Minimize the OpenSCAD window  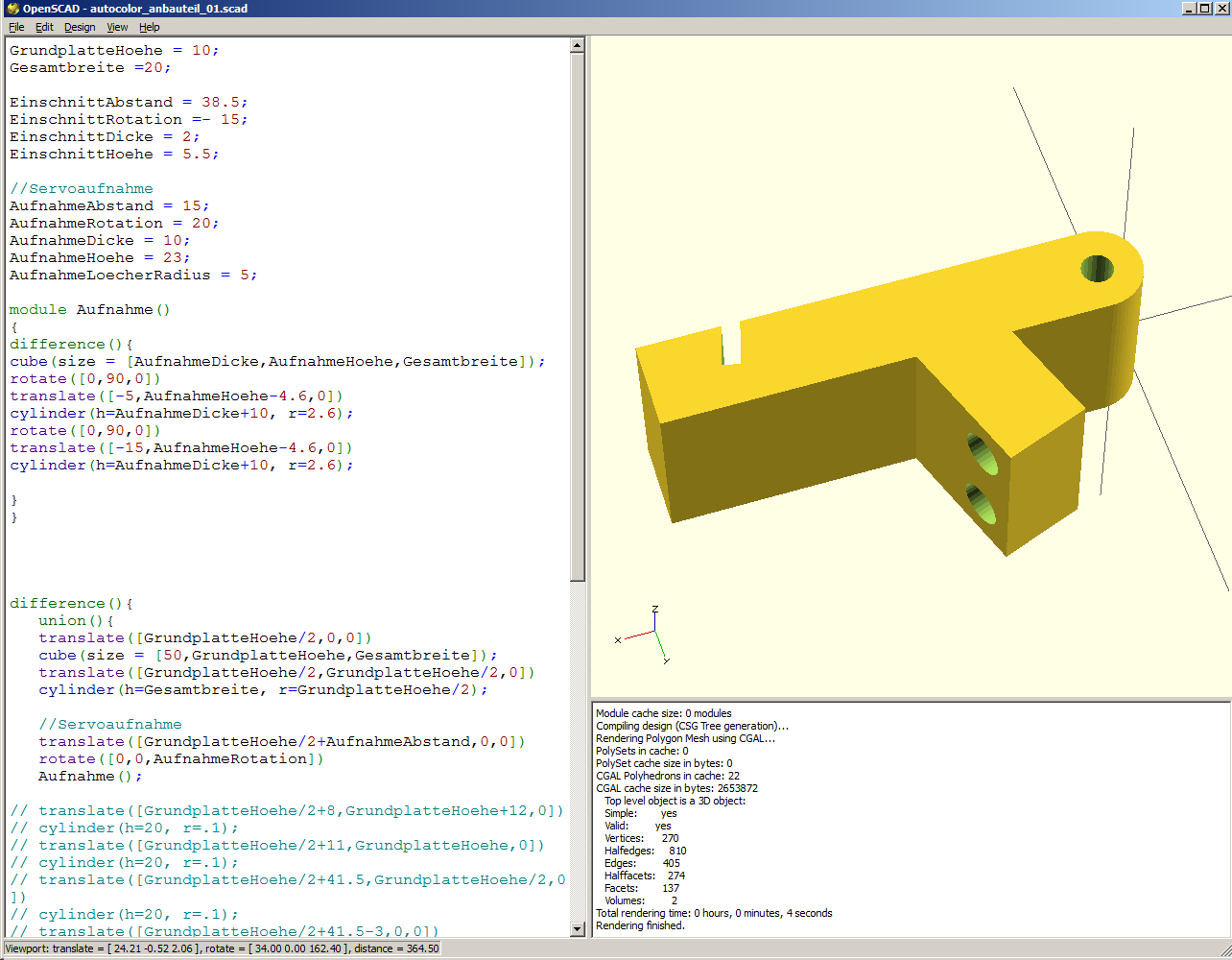[1189, 9]
